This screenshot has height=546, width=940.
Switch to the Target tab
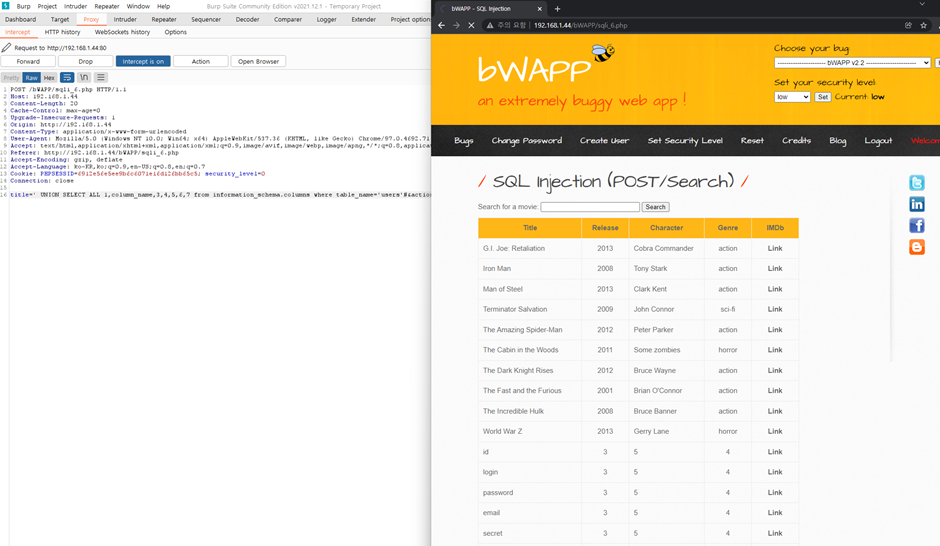(x=60, y=19)
